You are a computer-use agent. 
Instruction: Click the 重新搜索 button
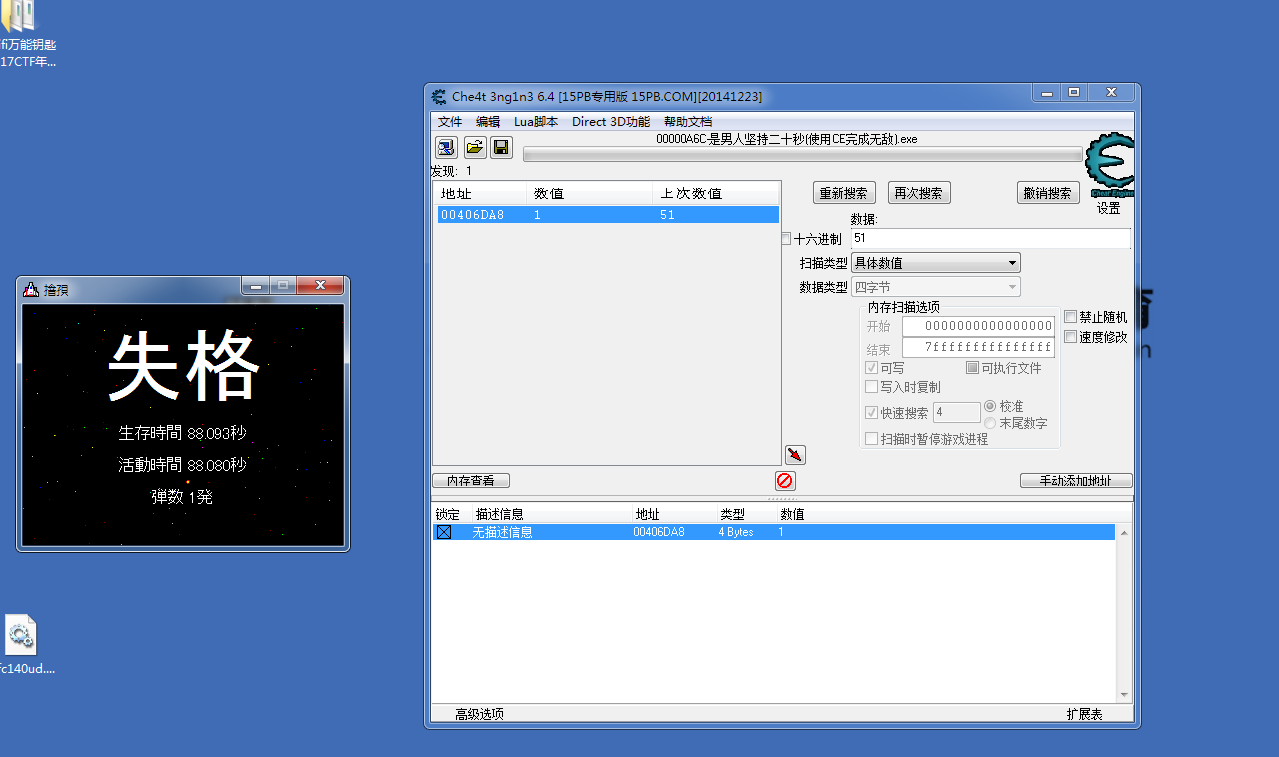click(844, 194)
